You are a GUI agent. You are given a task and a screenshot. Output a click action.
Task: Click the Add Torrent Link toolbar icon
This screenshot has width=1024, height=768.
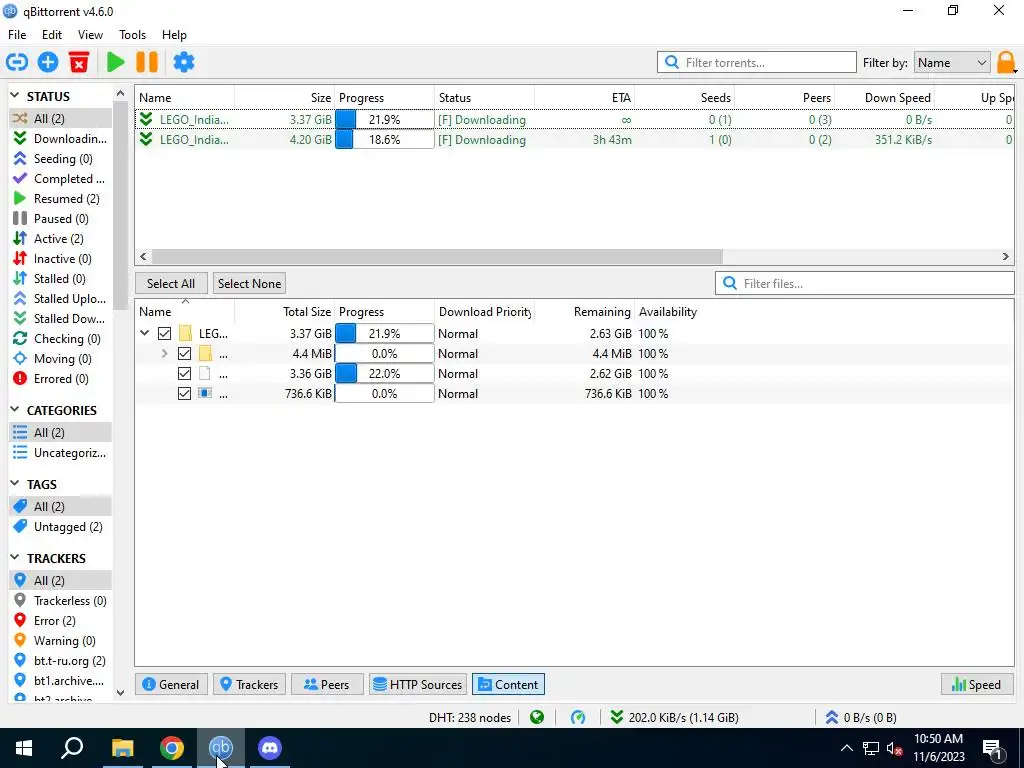click(17, 63)
